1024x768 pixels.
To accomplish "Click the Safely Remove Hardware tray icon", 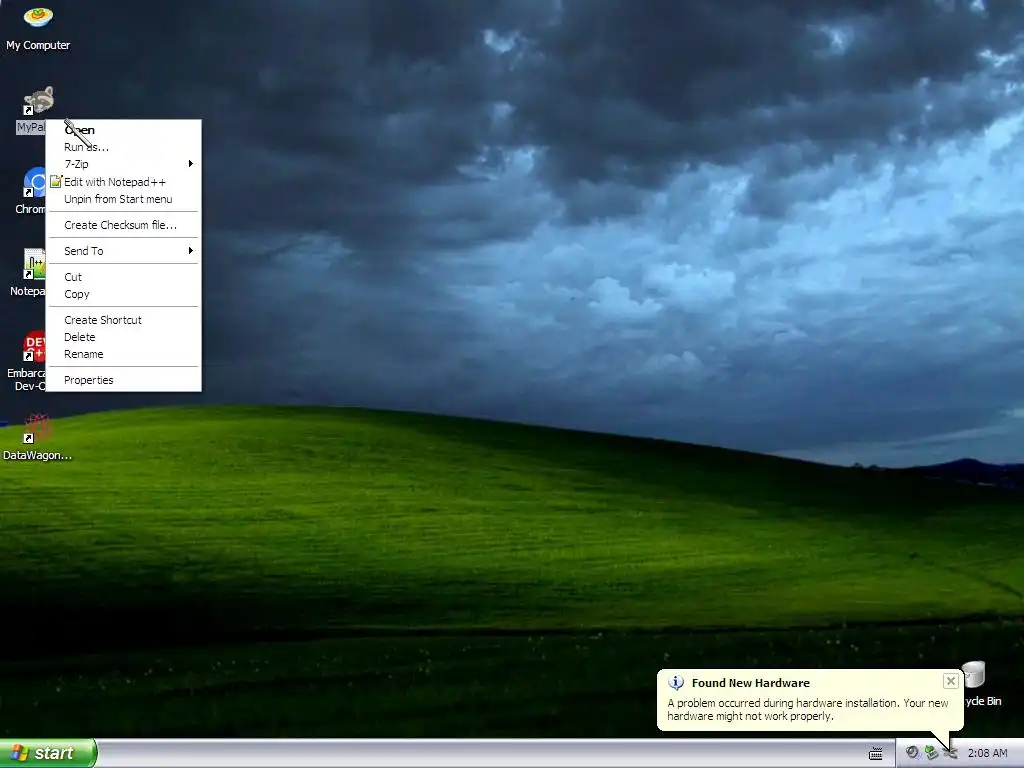I will pos(931,753).
